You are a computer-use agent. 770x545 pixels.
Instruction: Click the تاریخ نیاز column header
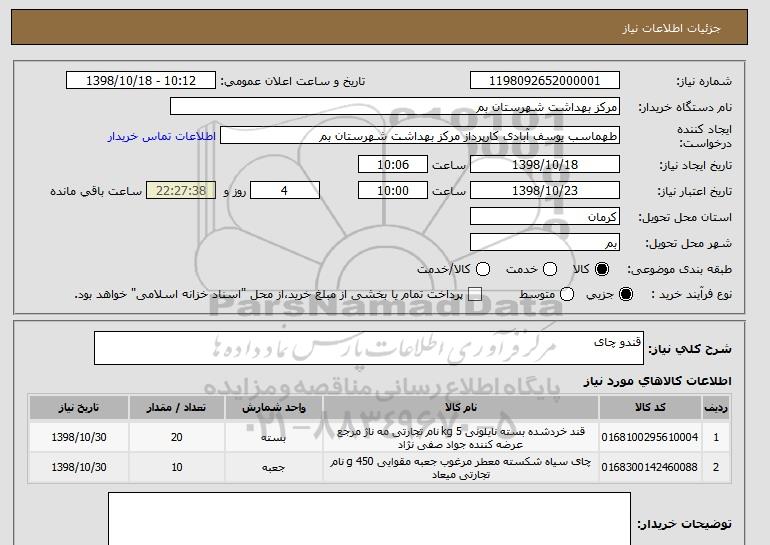click(79, 408)
